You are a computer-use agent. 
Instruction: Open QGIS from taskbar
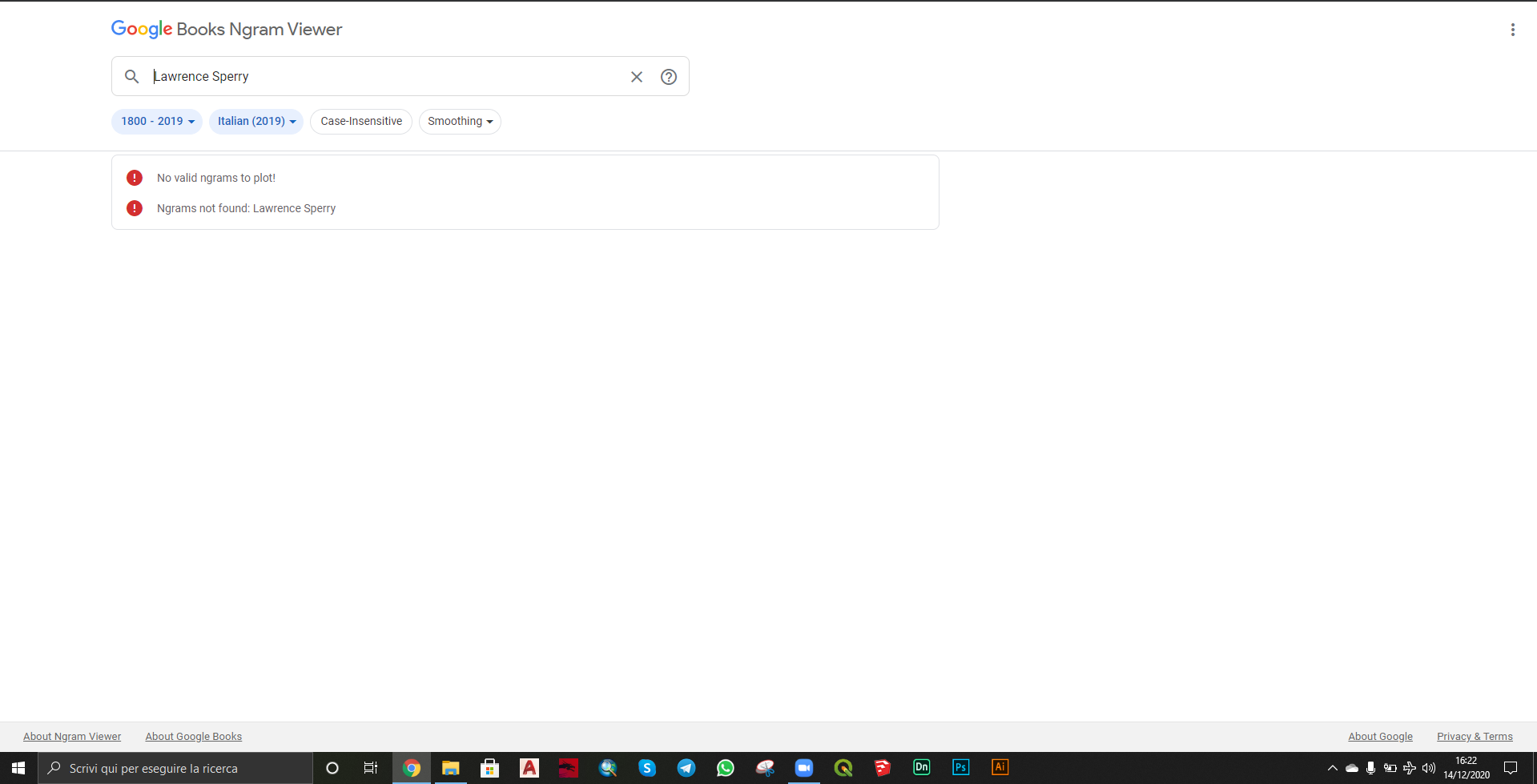pyautogui.click(x=843, y=768)
